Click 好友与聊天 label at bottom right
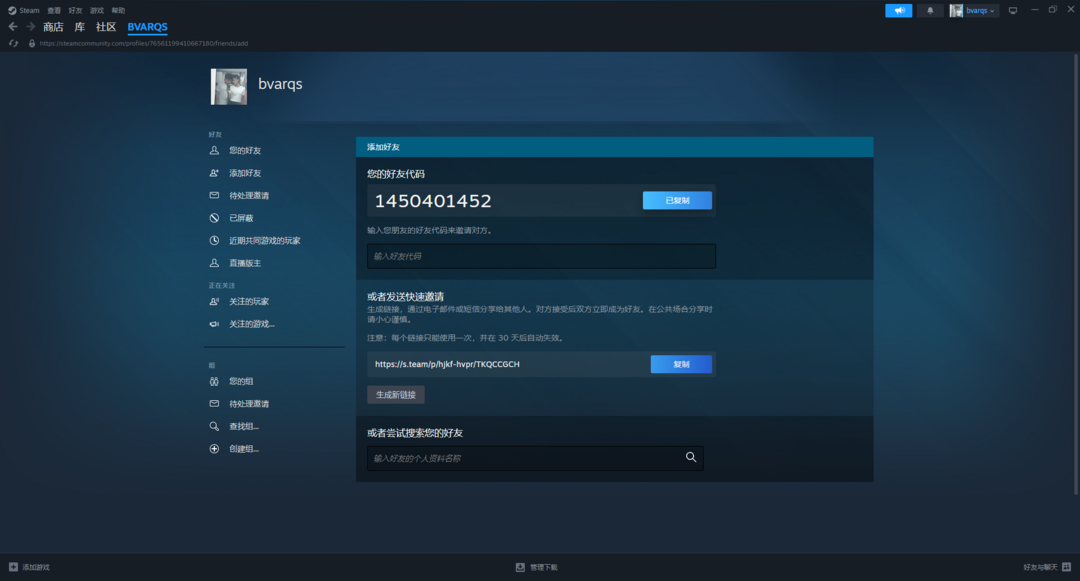 click(1040, 567)
